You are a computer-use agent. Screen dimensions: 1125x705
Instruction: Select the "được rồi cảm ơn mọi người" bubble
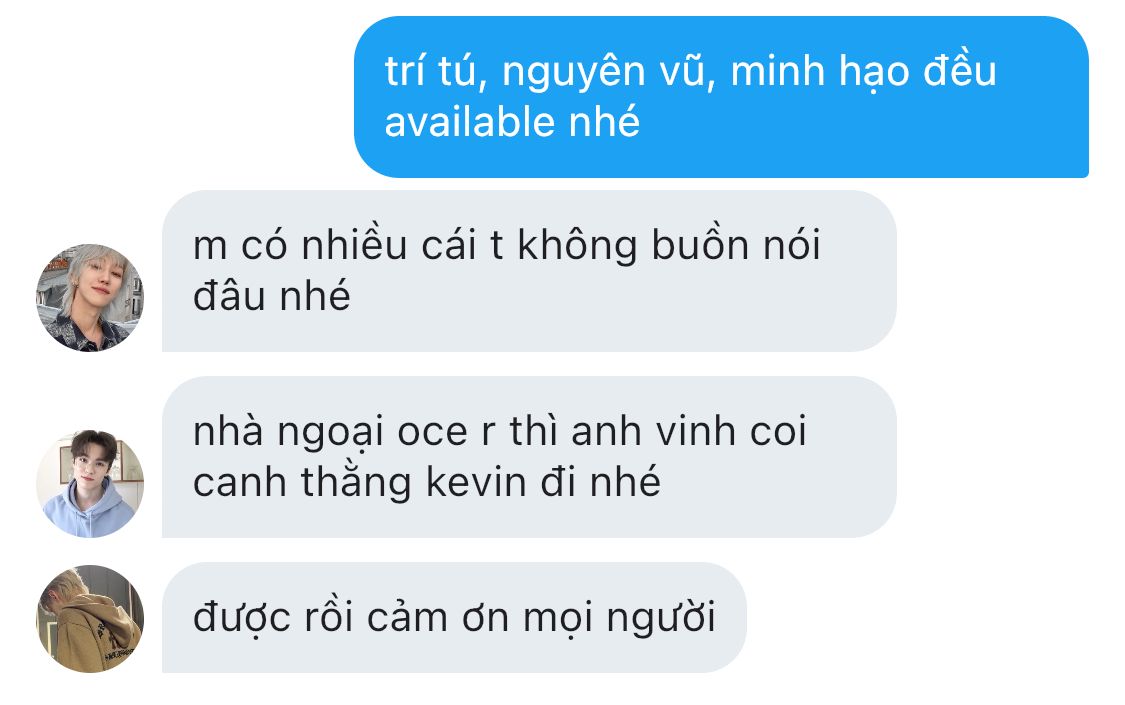pos(454,618)
